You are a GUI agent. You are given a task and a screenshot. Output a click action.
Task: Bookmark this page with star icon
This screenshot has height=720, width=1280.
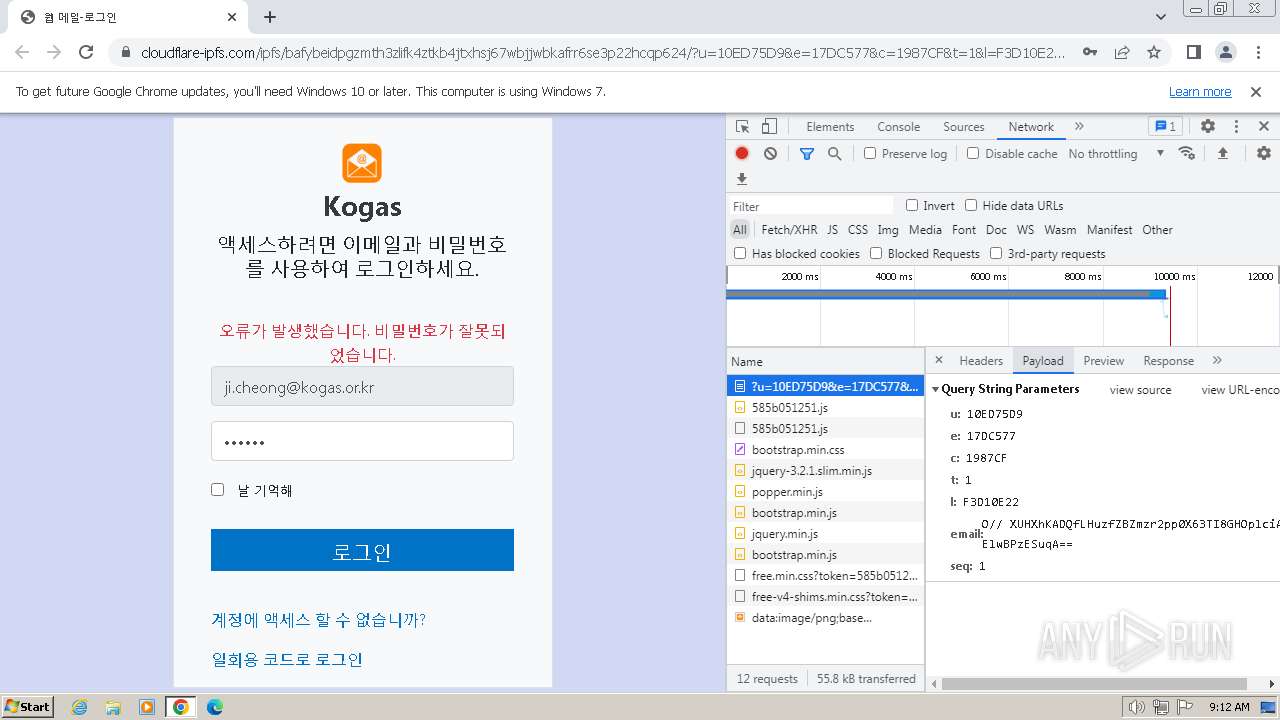[x=1154, y=52]
